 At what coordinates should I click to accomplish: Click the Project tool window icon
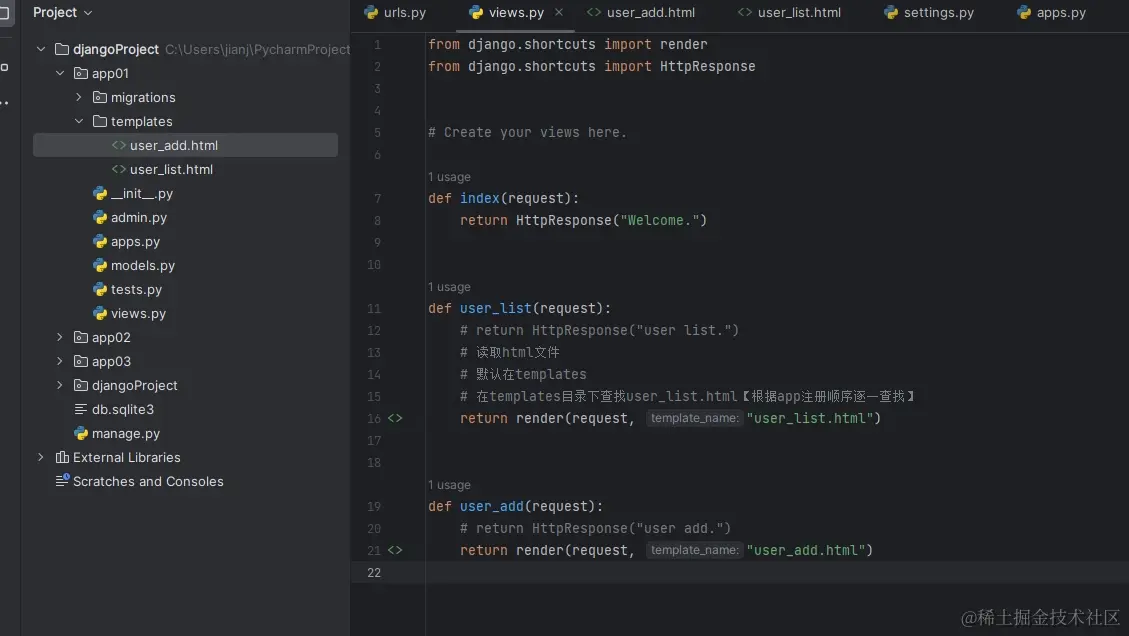pyautogui.click(x=4, y=12)
